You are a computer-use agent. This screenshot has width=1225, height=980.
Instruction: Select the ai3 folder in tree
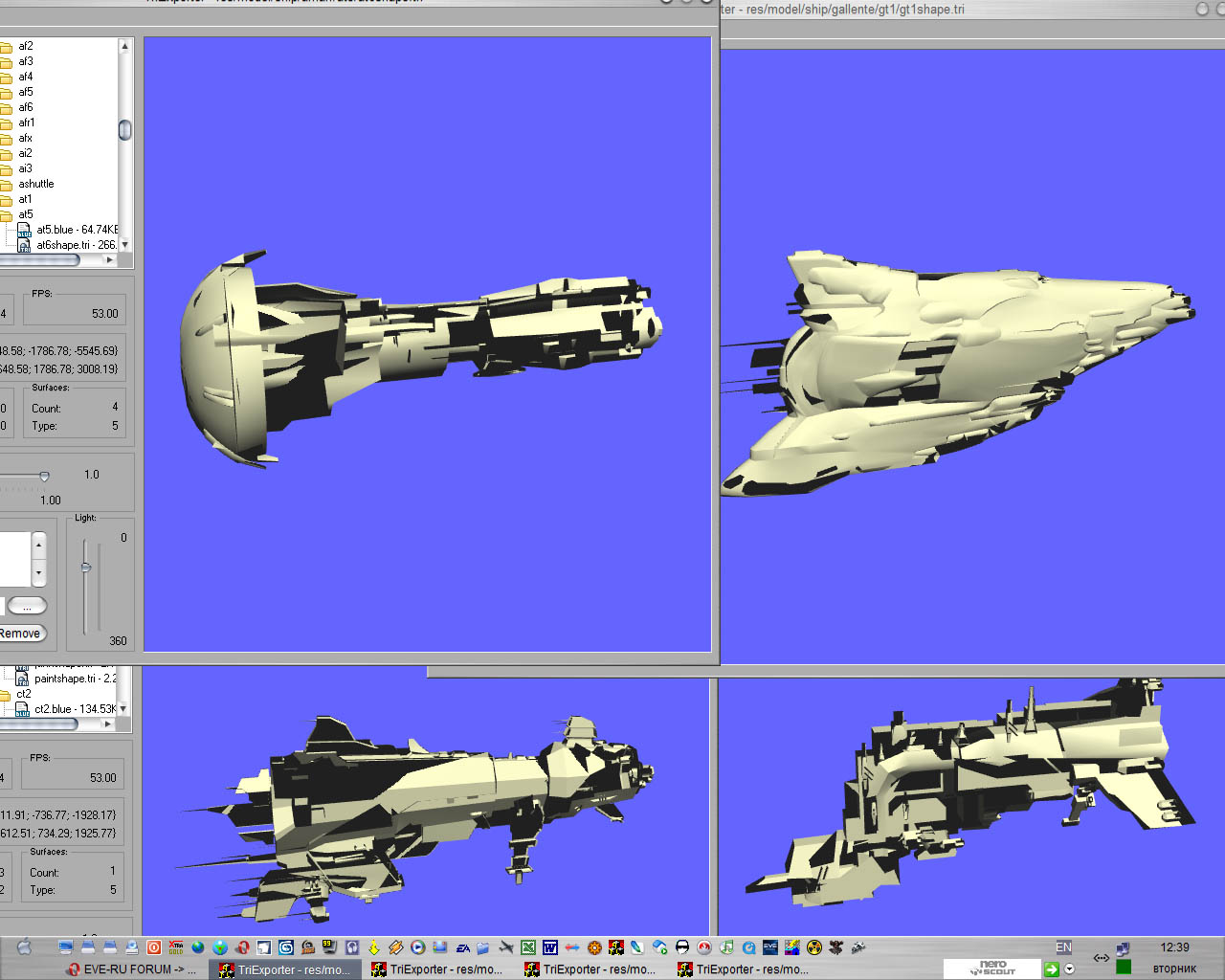[26, 168]
